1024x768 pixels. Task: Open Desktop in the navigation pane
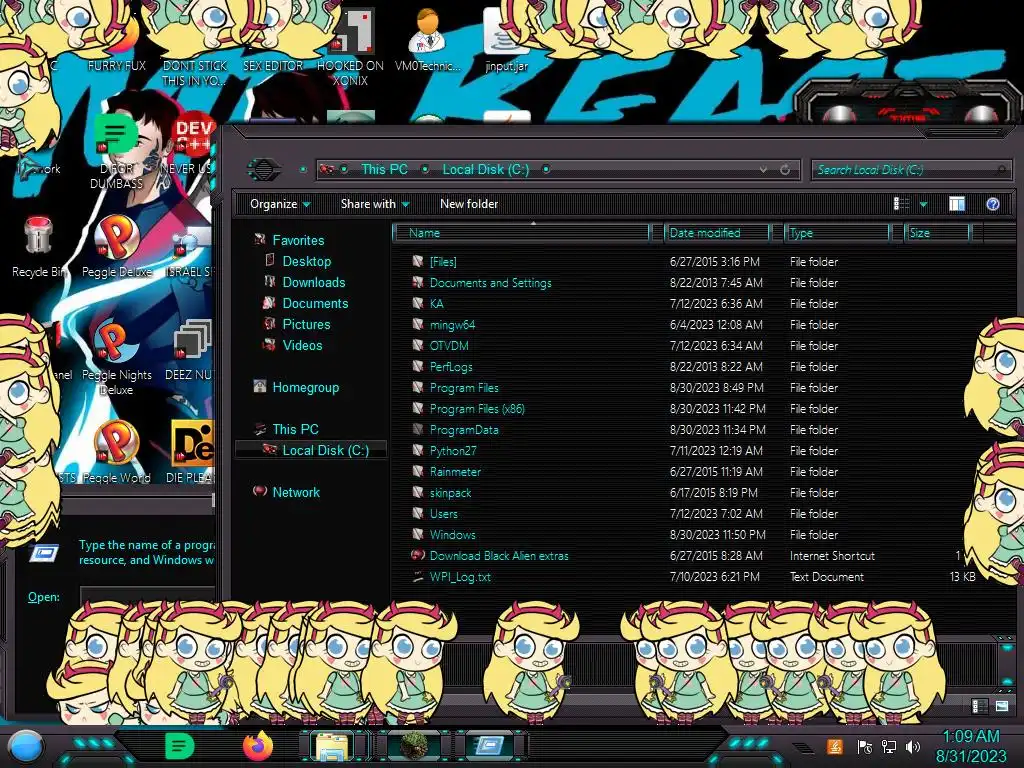(x=306, y=261)
